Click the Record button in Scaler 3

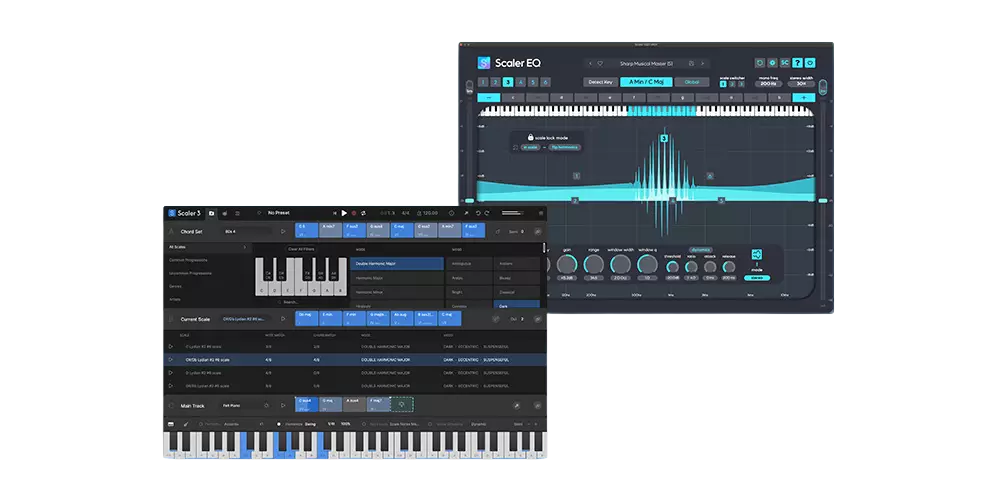[354, 213]
